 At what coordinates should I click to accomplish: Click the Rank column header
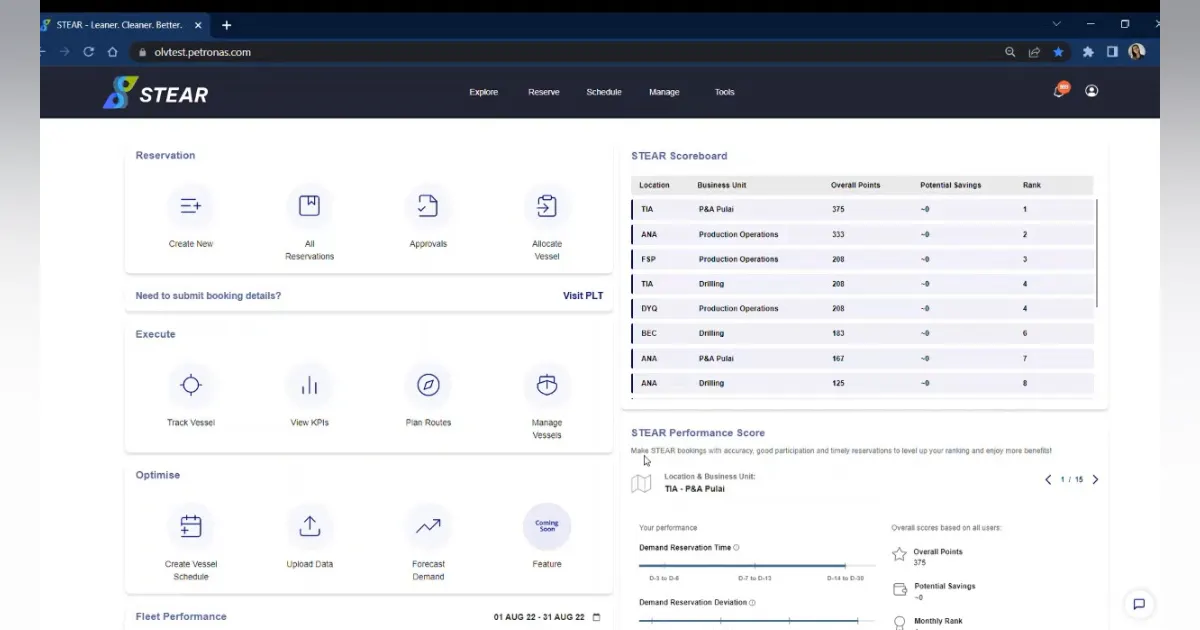(1032, 185)
